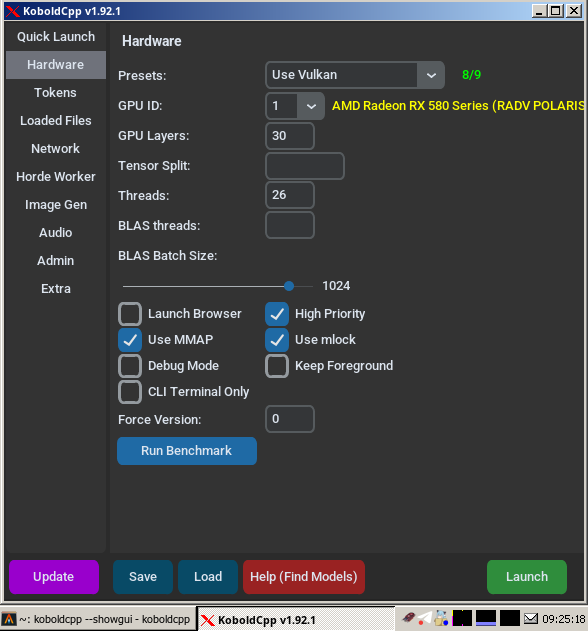Open the Image Gen tab
The width and height of the screenshot is (588, 631).
click(x=56, y=204)
